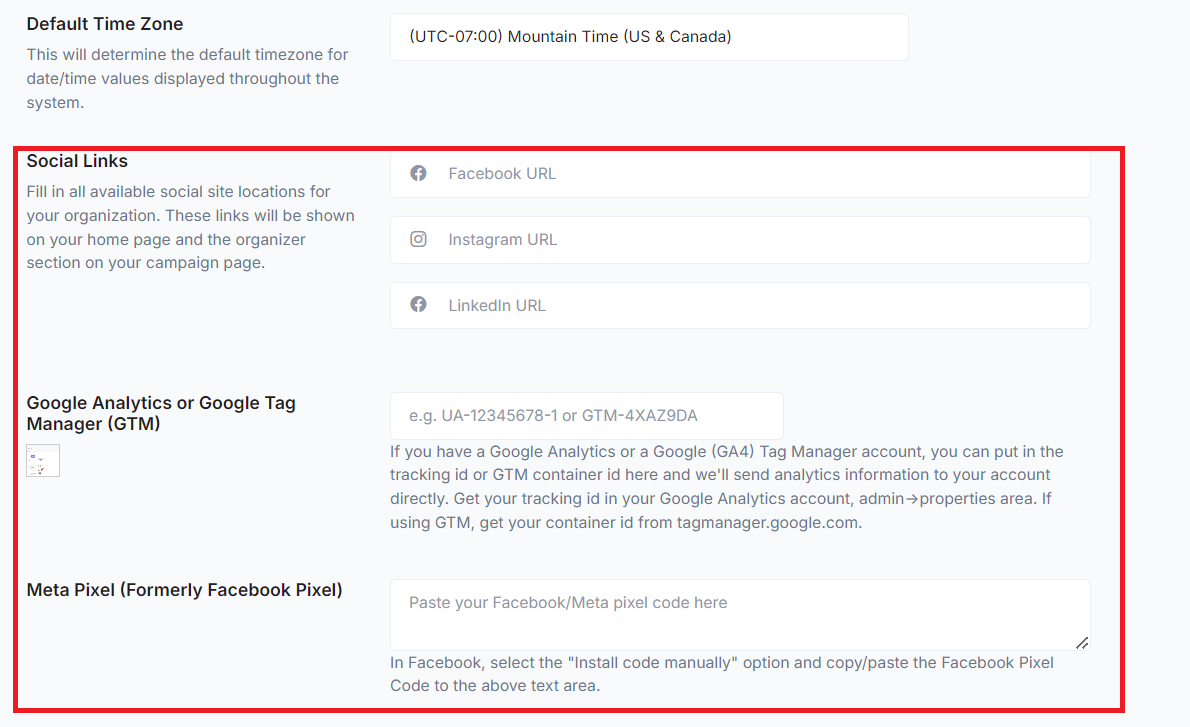Click the Google Analytics tracking ID field
The width and height of the screenshot is (1190, 727).
(x=587, y=416)
